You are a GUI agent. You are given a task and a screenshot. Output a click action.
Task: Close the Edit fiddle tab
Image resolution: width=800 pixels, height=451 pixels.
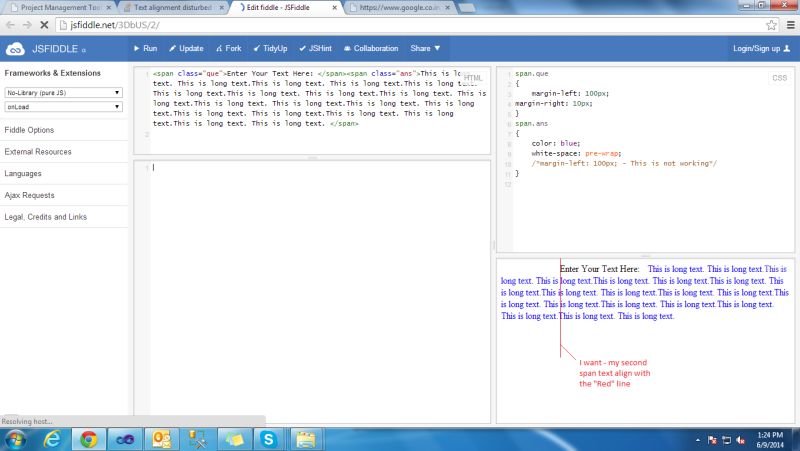pyautogui.click(x=335, y=8)
